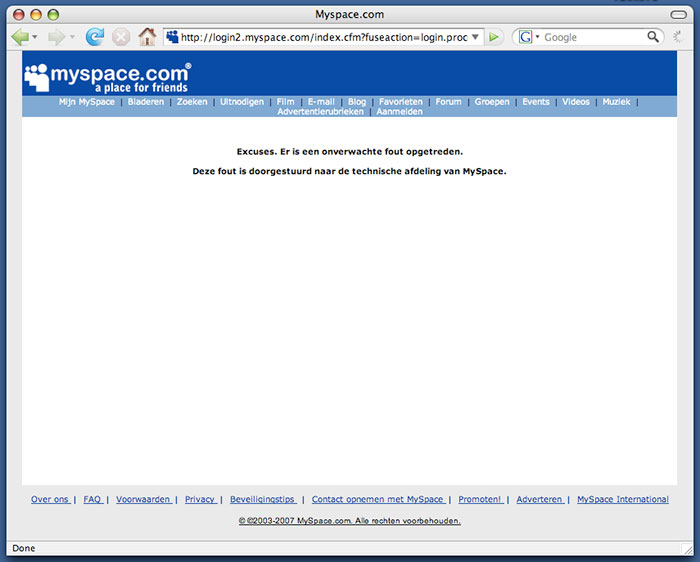
Task: Click the Forward arrow button
Action: [56, 37]
